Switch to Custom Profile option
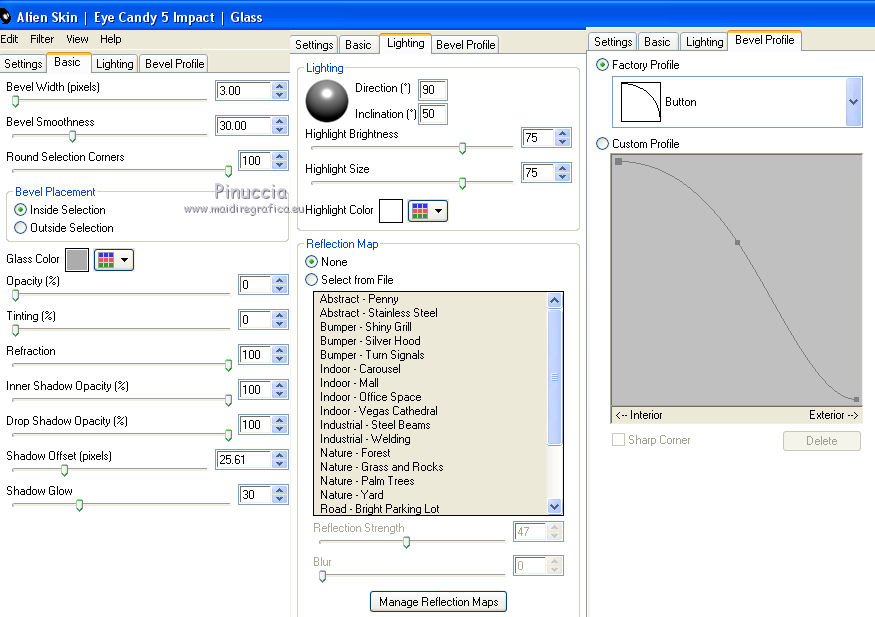 pos(602,144)
